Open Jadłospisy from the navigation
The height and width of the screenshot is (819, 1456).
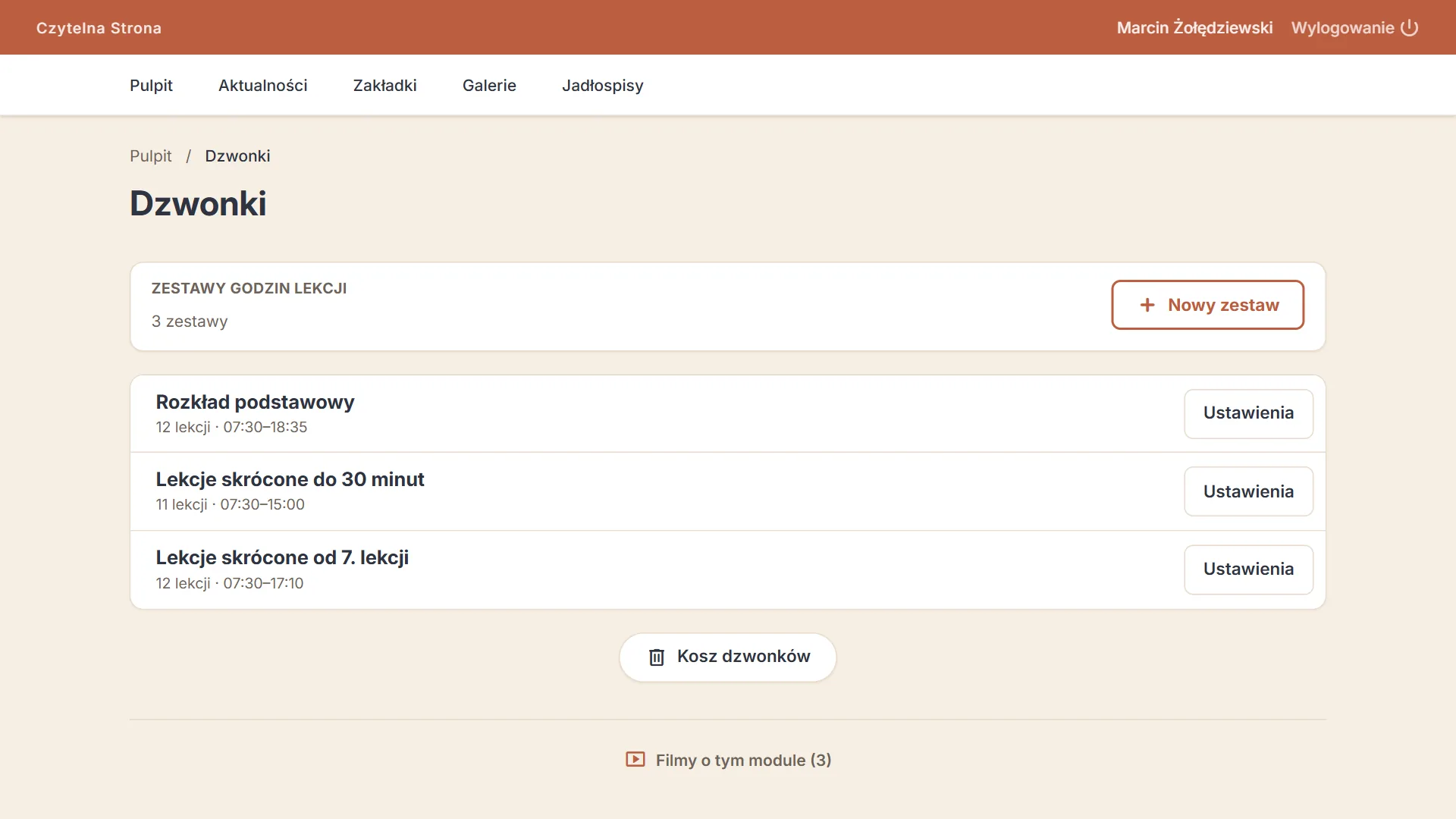[x=603, y=86]
